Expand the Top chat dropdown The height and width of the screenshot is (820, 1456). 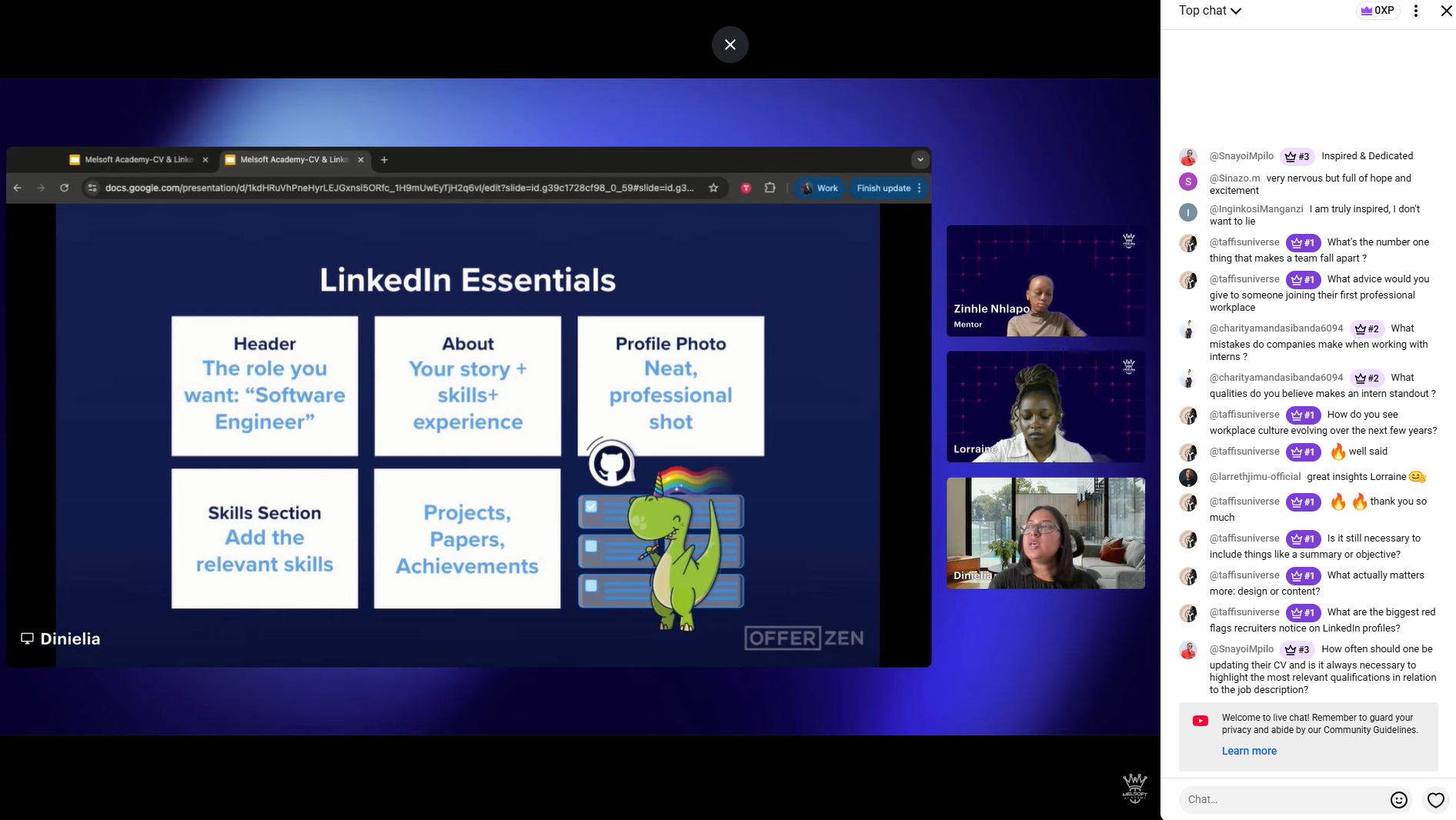pyautogui.click(x=1210, y=11)
